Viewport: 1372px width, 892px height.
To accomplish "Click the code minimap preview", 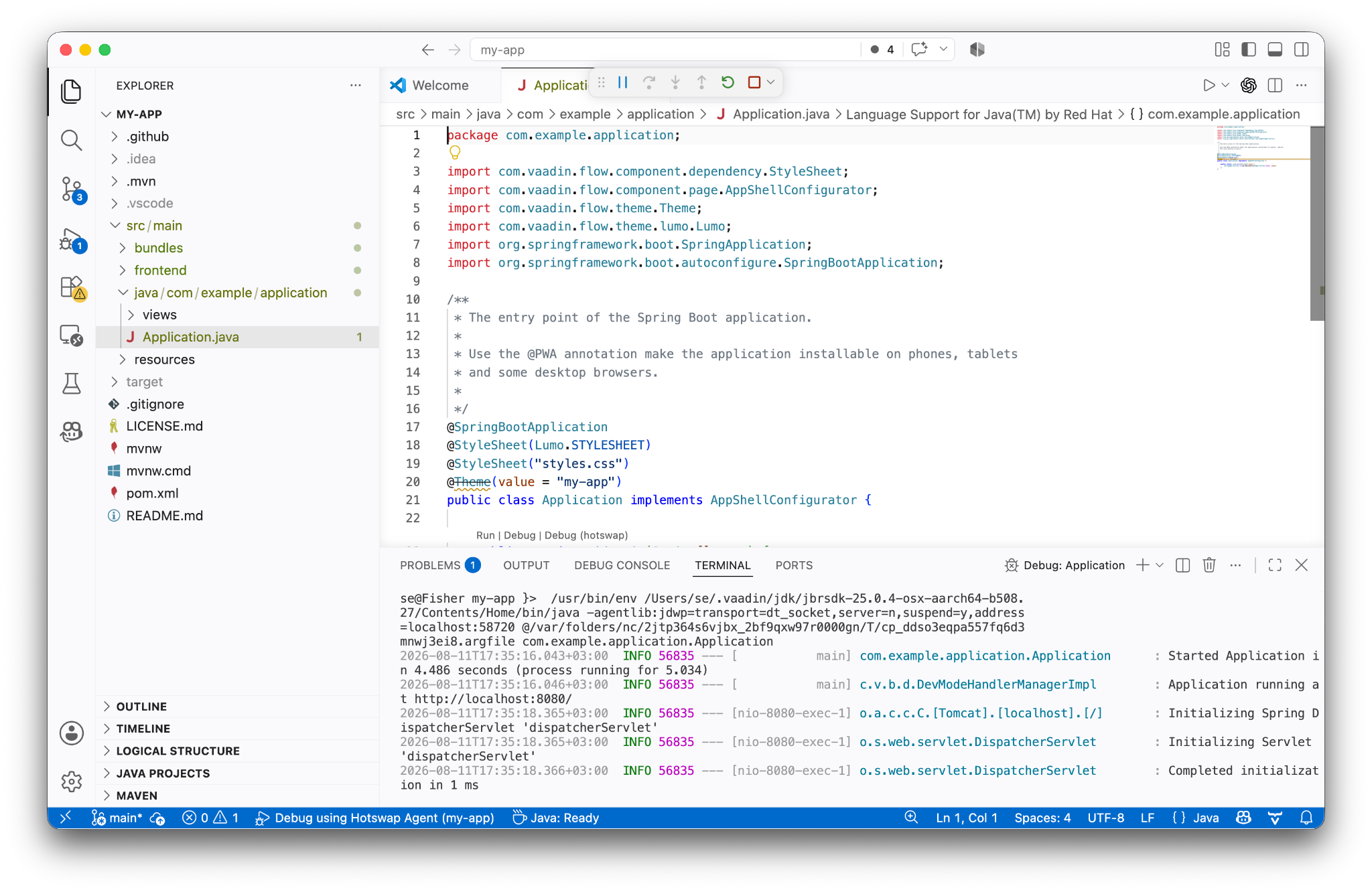I will (1262, 147).
